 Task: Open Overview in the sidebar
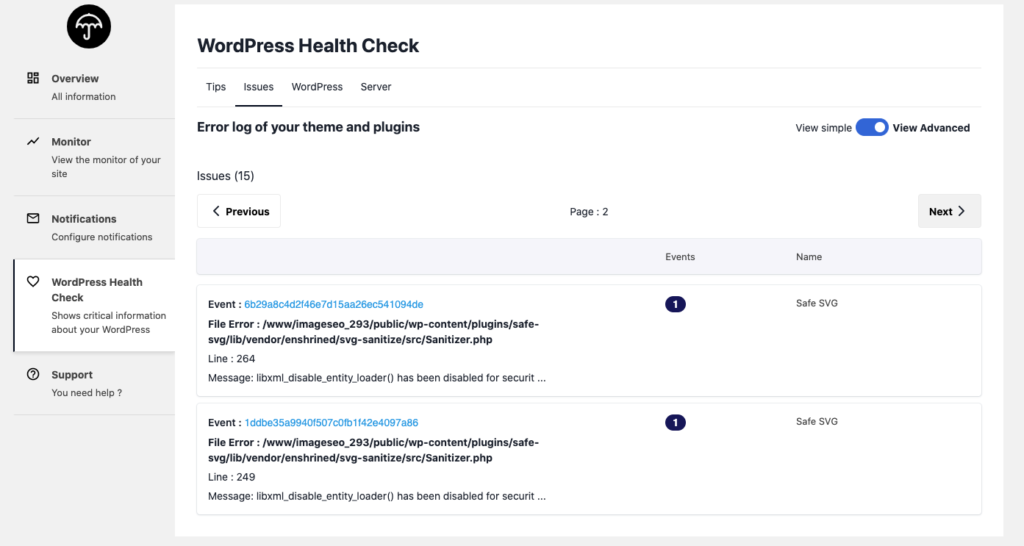point(94,87)
